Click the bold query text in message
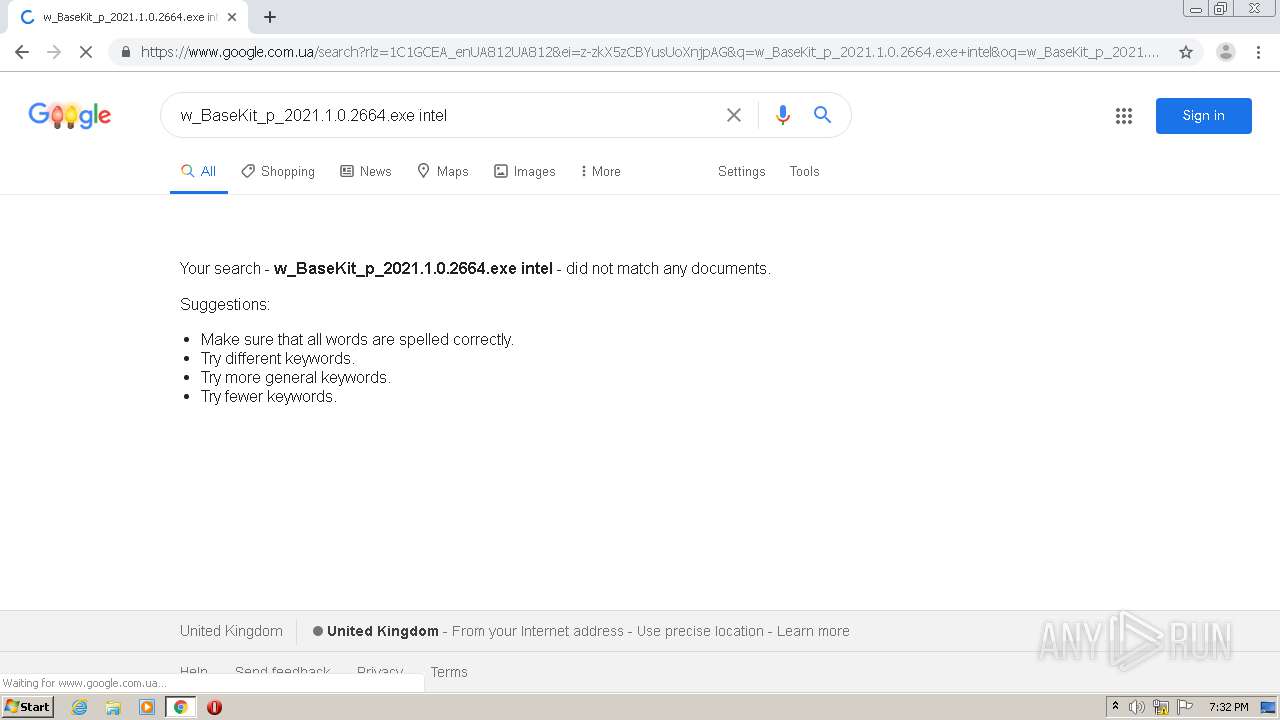This screenshot has width=1280, height=720. pyautogui.click(x=413, y=268)
